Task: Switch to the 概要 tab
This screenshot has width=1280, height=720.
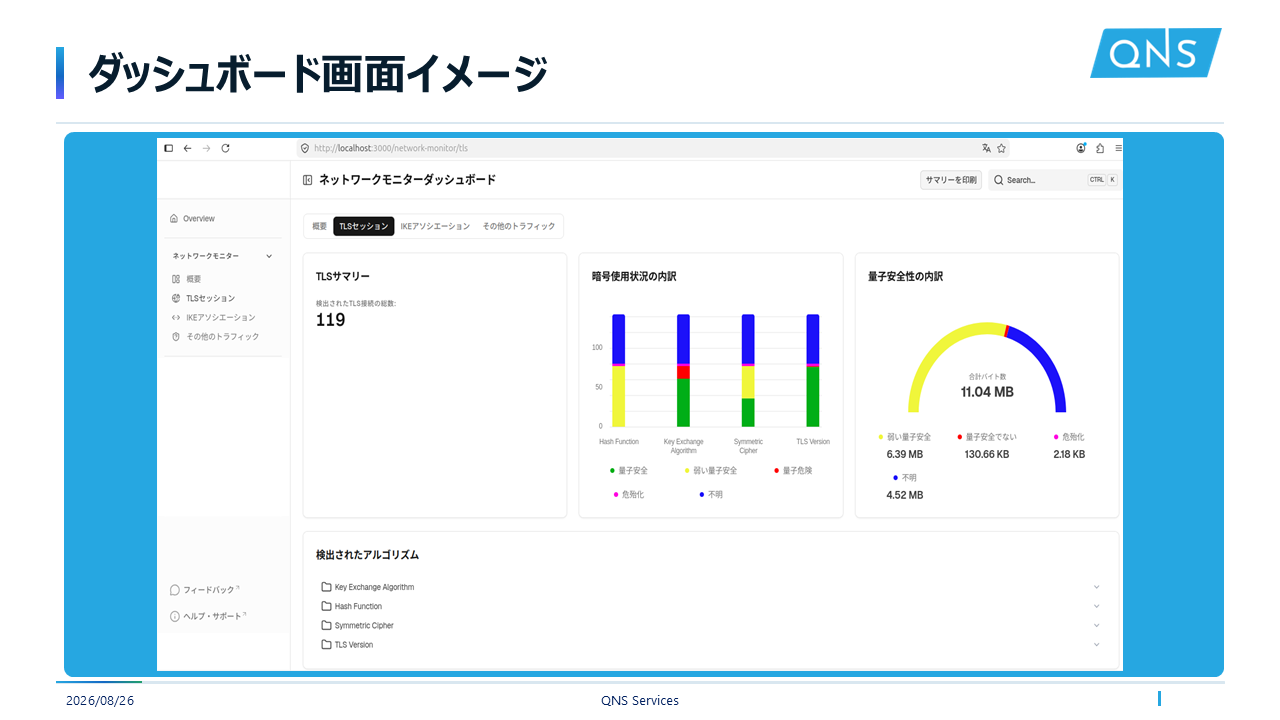Action: point(319,226)
